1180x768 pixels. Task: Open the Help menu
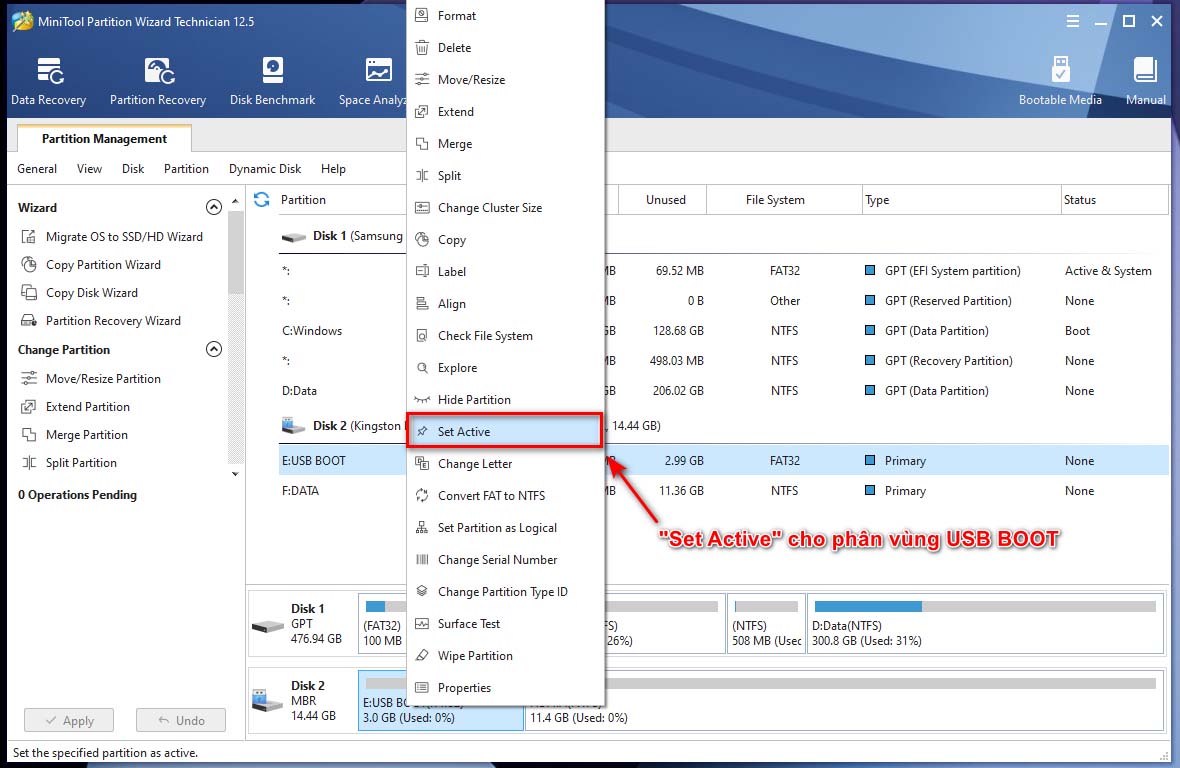333,168
